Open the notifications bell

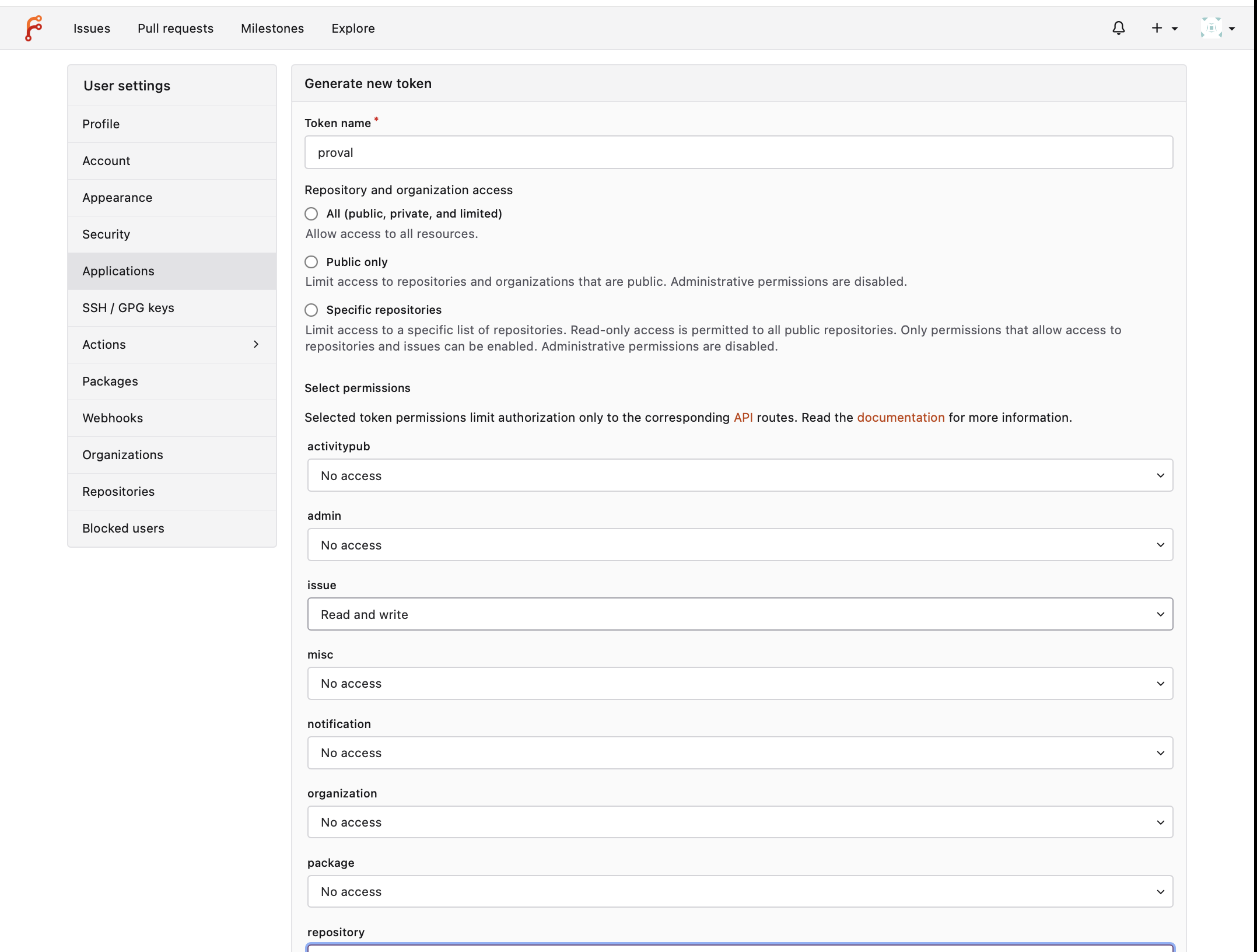(1118, 28)
